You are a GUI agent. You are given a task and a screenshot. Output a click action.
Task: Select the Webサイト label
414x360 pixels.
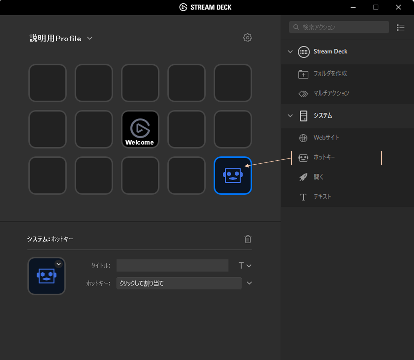pyautogui.click(x=326, y=137)
